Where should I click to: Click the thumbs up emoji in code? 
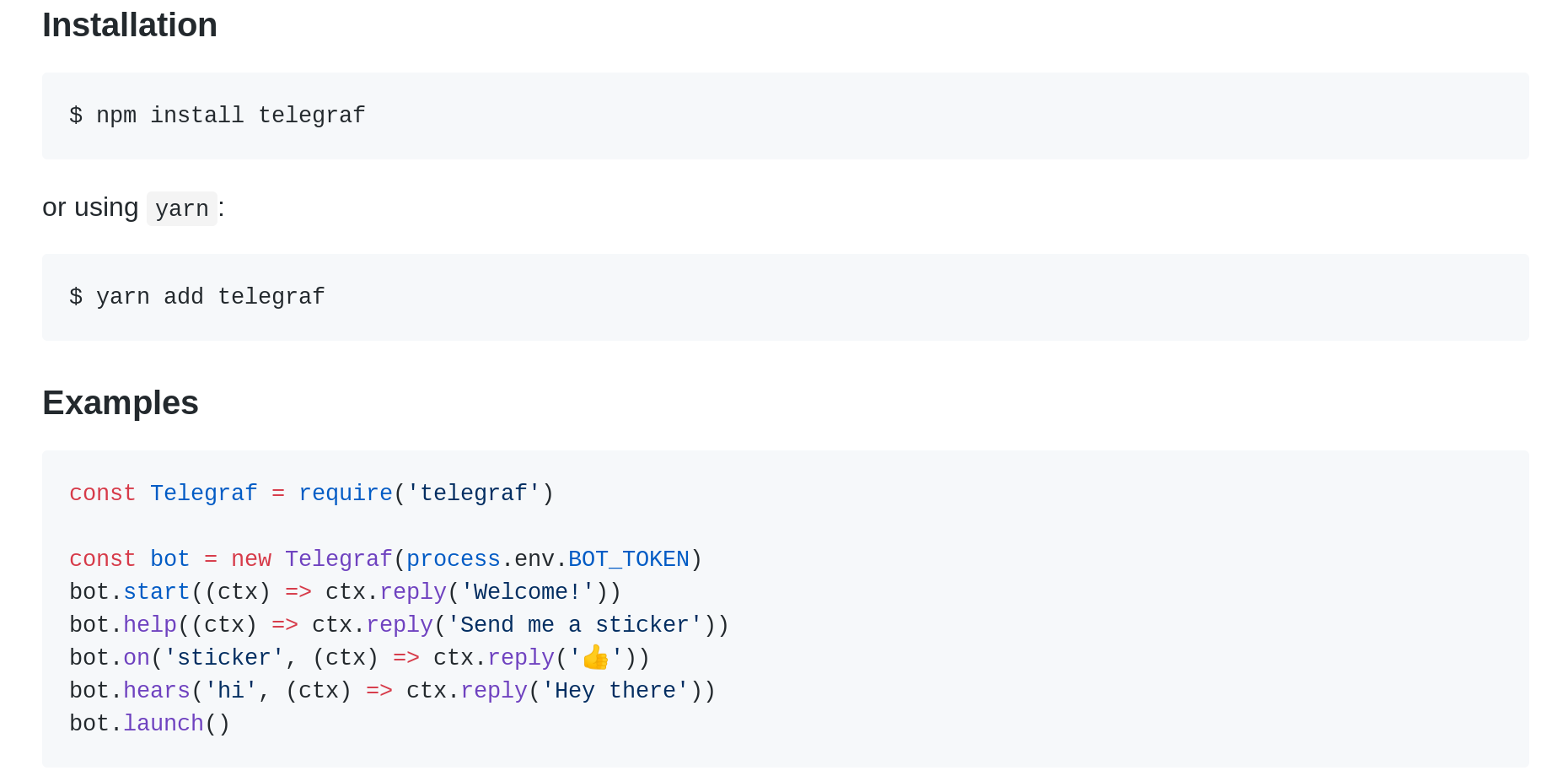(596, 657)
